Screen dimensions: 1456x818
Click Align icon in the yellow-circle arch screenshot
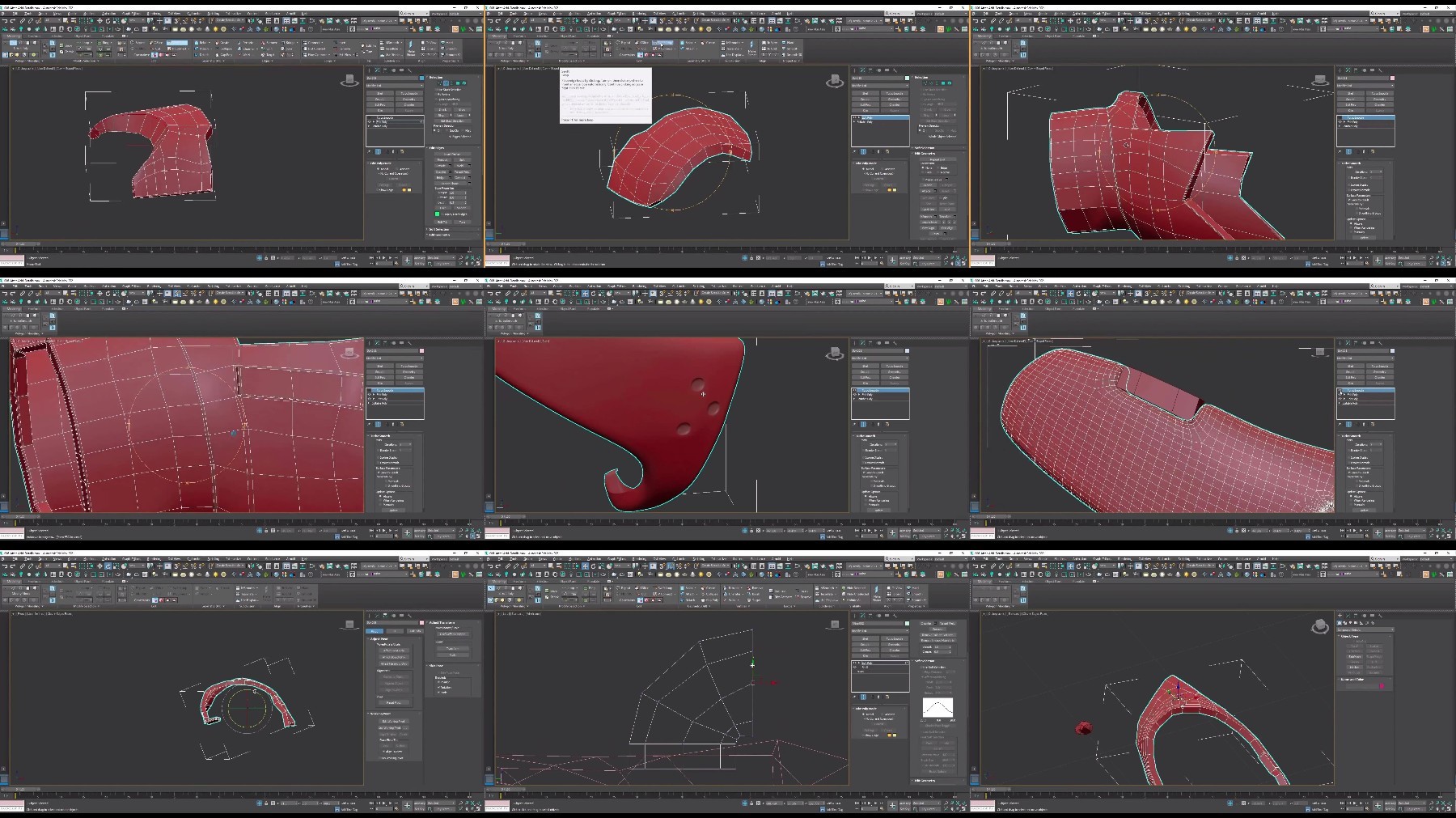click(260, 566)
